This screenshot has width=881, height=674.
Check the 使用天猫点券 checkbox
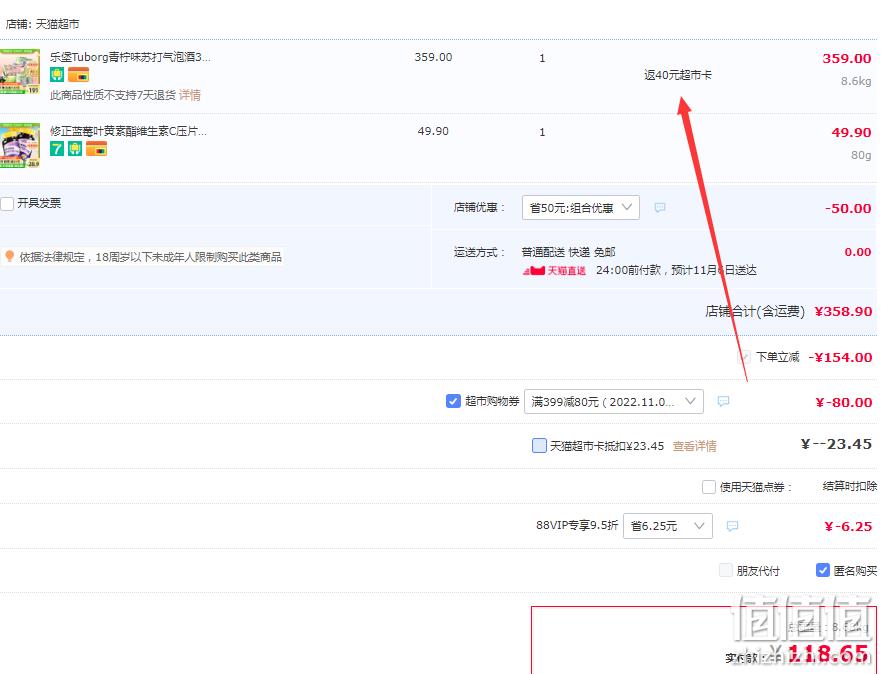click(709, 486)
